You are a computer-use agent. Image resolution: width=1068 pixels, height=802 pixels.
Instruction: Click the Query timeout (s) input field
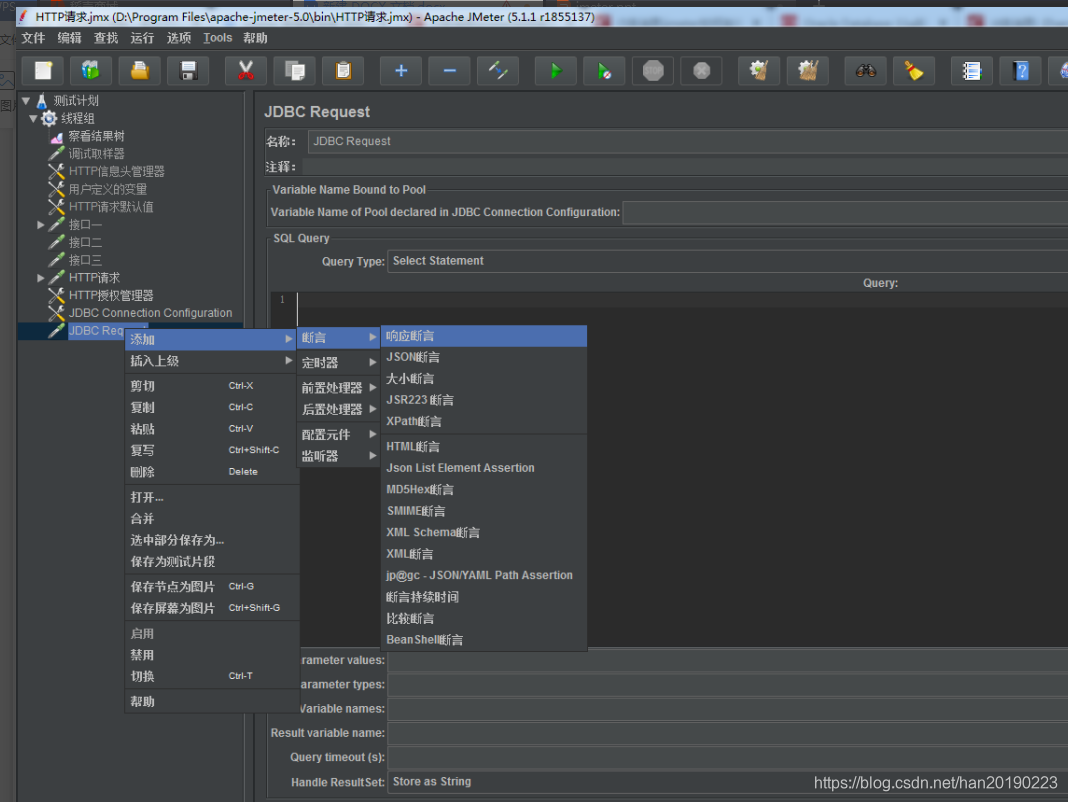[727, 758]
